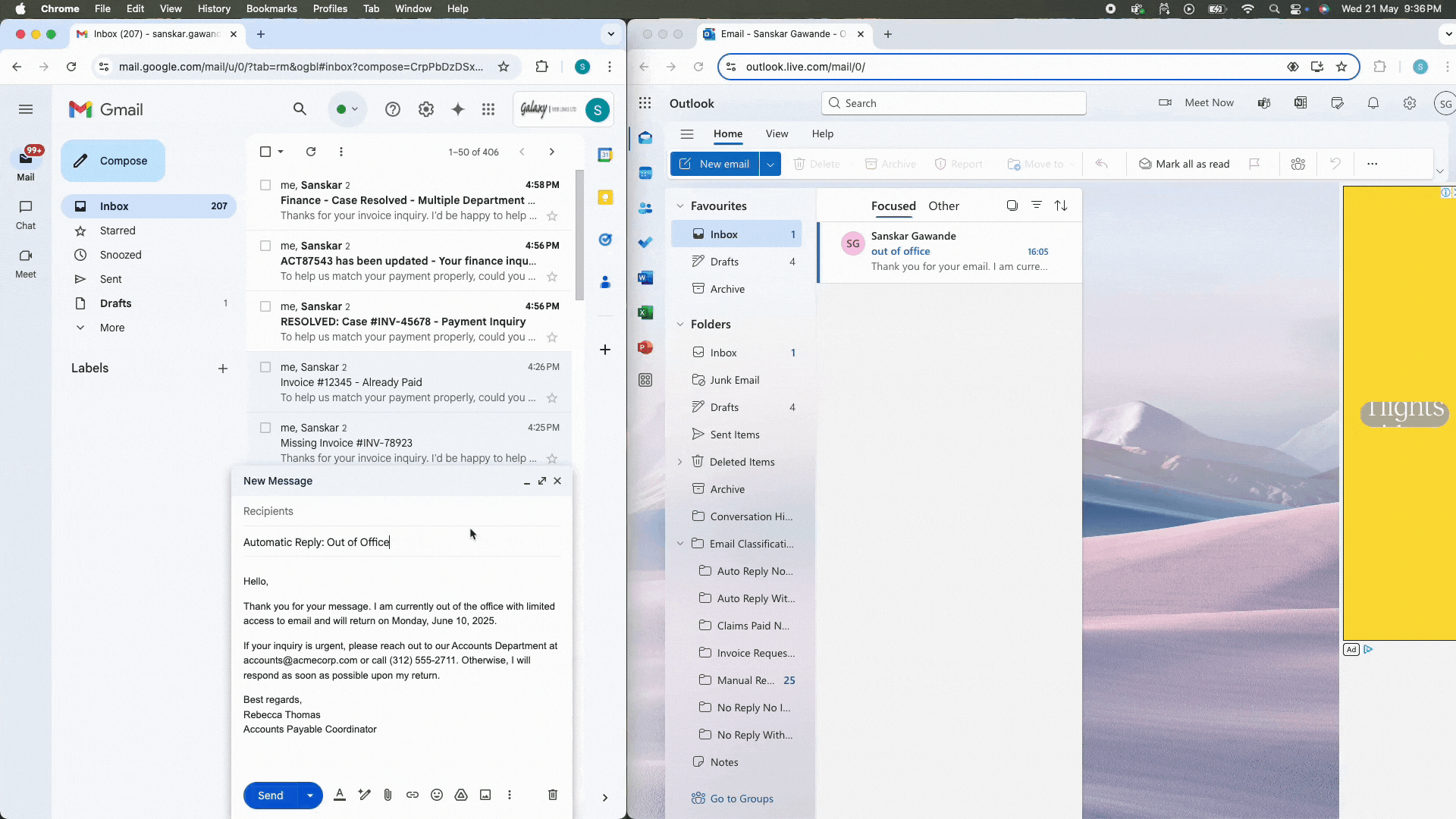The height and width of the screenshot is (819, 1456).
Task: Click the Gemini sparkle icon in Gmail
Action: pyautogui.click(x=457, y=109)
